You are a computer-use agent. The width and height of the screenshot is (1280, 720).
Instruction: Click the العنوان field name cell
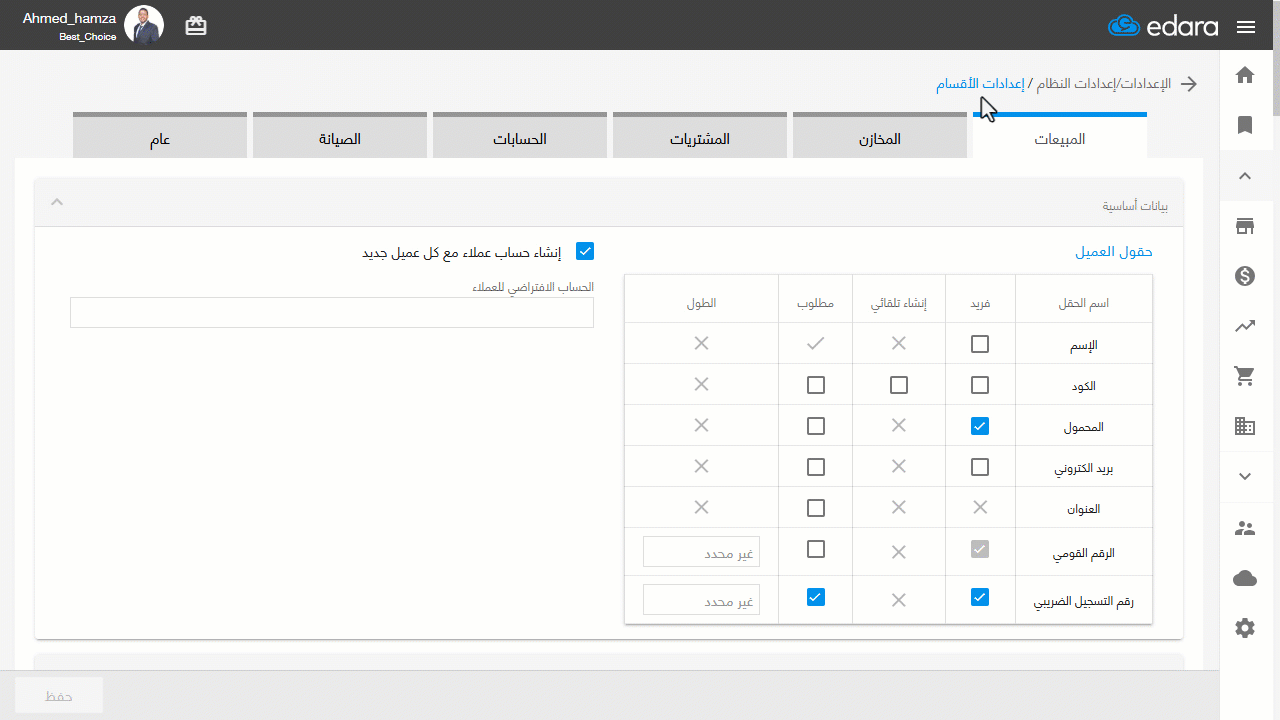point(1084,509)
